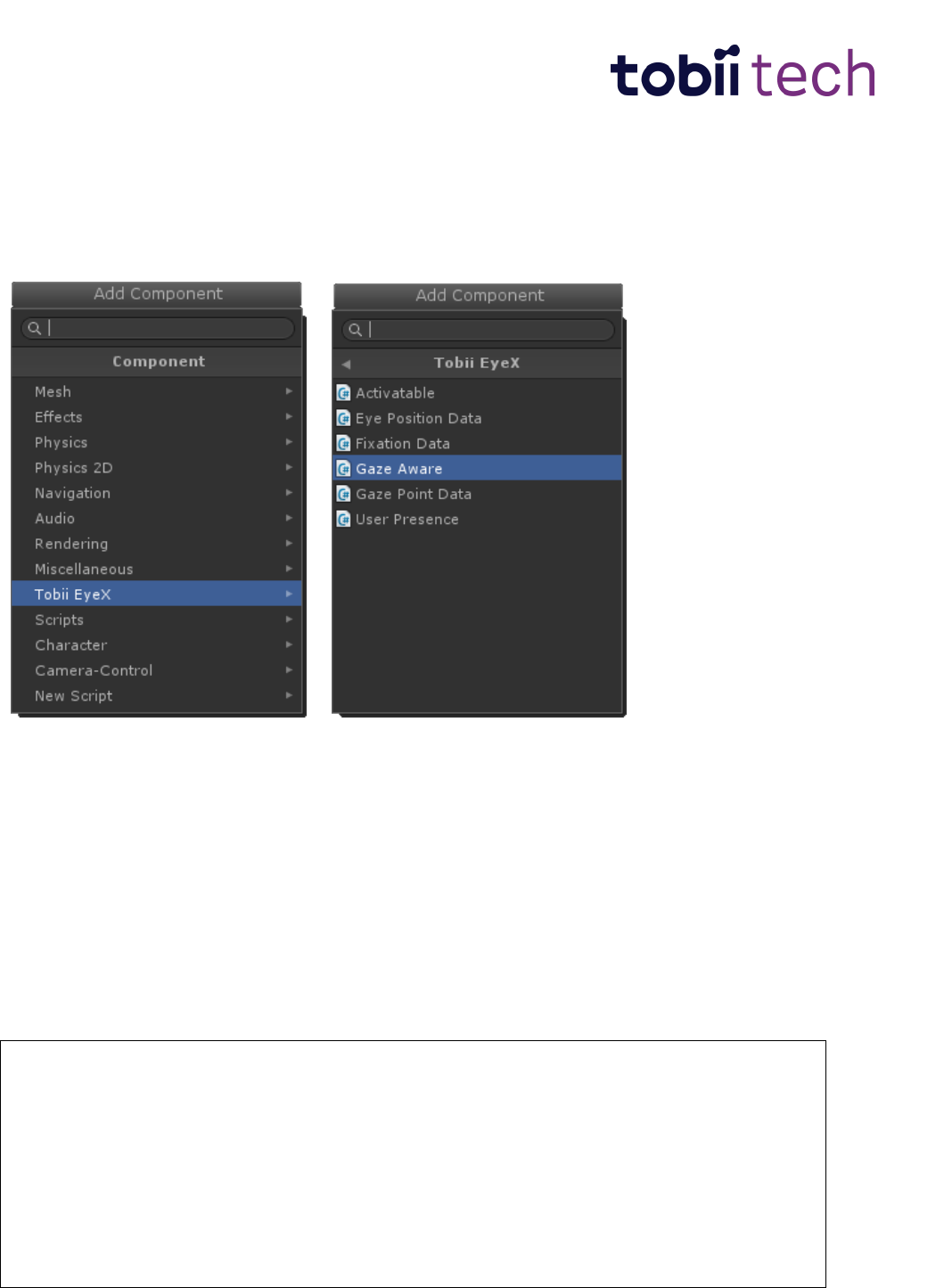This screenshot has width=944, height=1288.
Task: Click the User Presence script icon
Action: pos(343,519)
